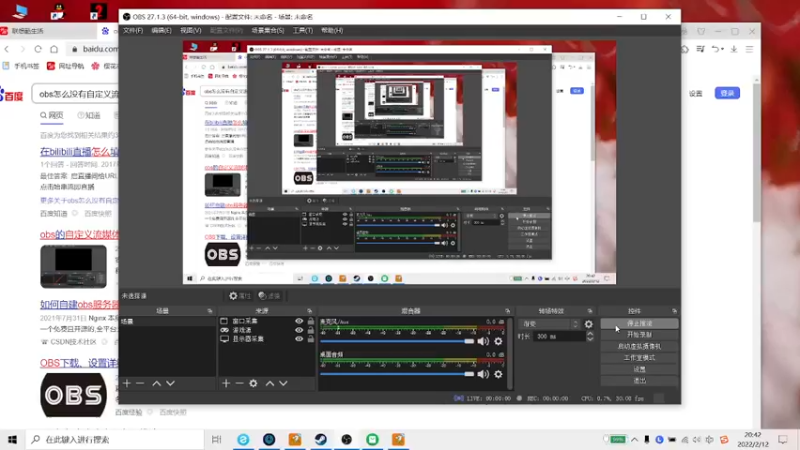Open the OBS icon in the taskbar
Viewport: 800px width, 450px height.
click(346, 439)
